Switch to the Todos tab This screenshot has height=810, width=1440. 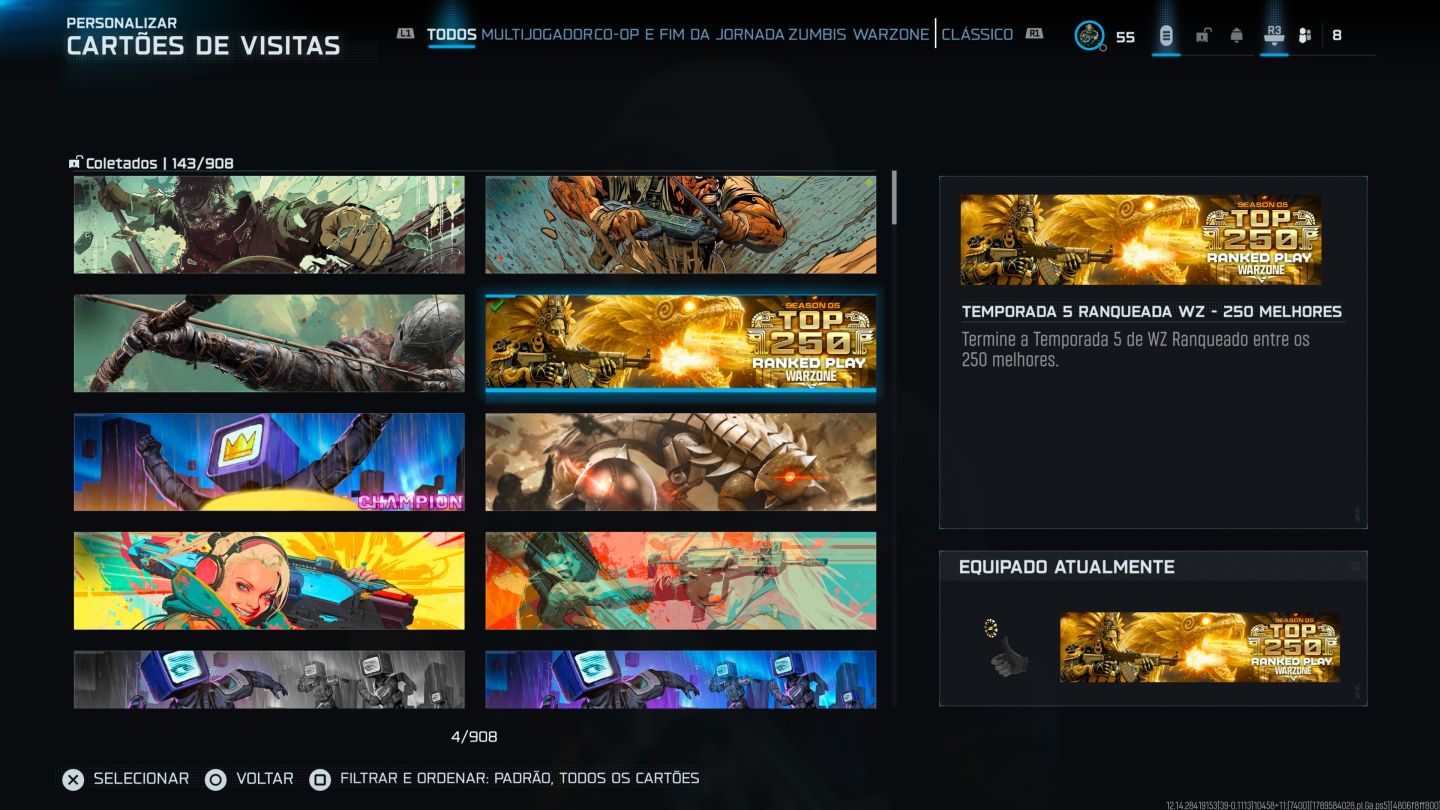tap(451, 34)
